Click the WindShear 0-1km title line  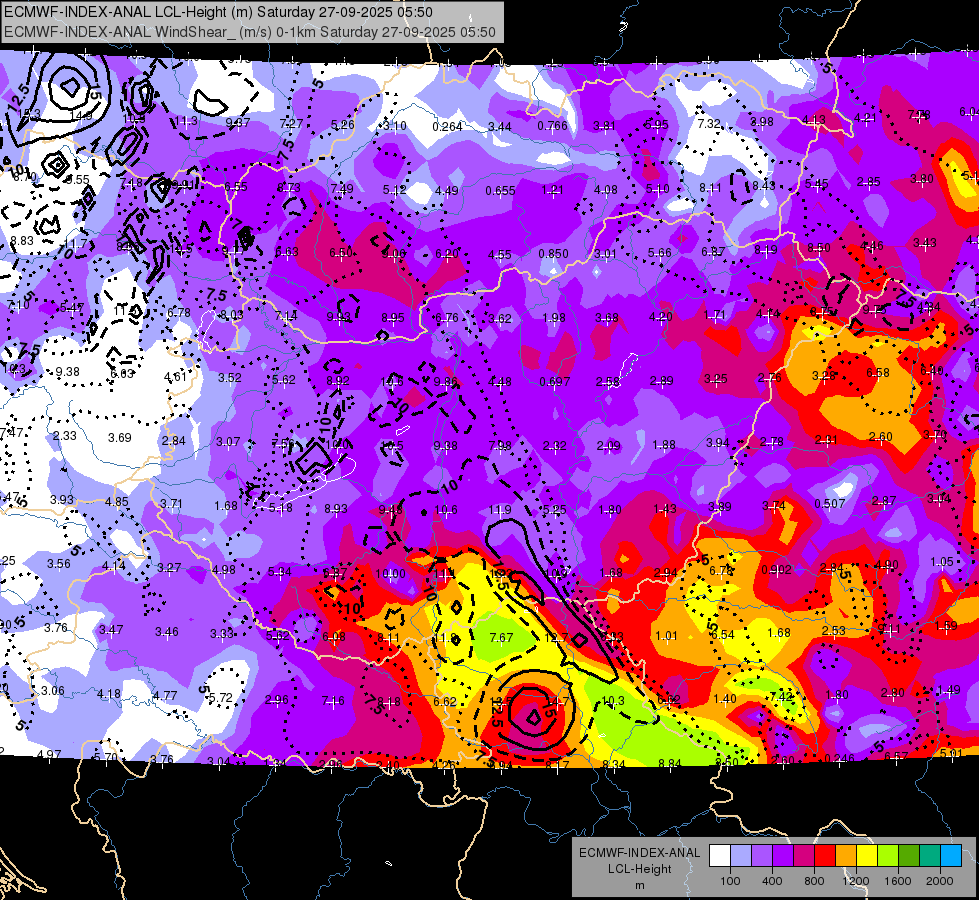point(250,32)
